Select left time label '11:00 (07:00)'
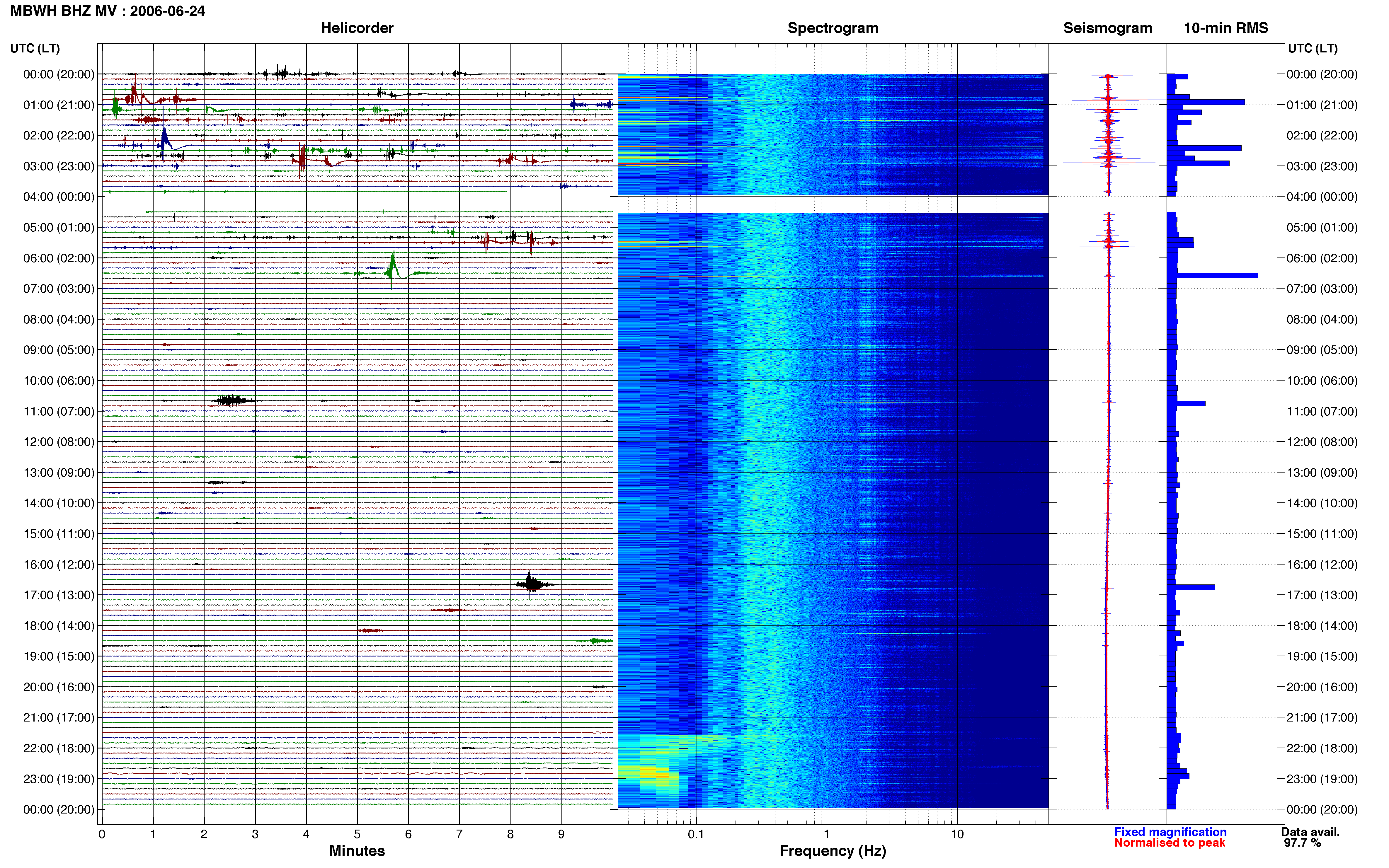The height and width of the screenshot is (868, 1389). (x=59, y=412)
